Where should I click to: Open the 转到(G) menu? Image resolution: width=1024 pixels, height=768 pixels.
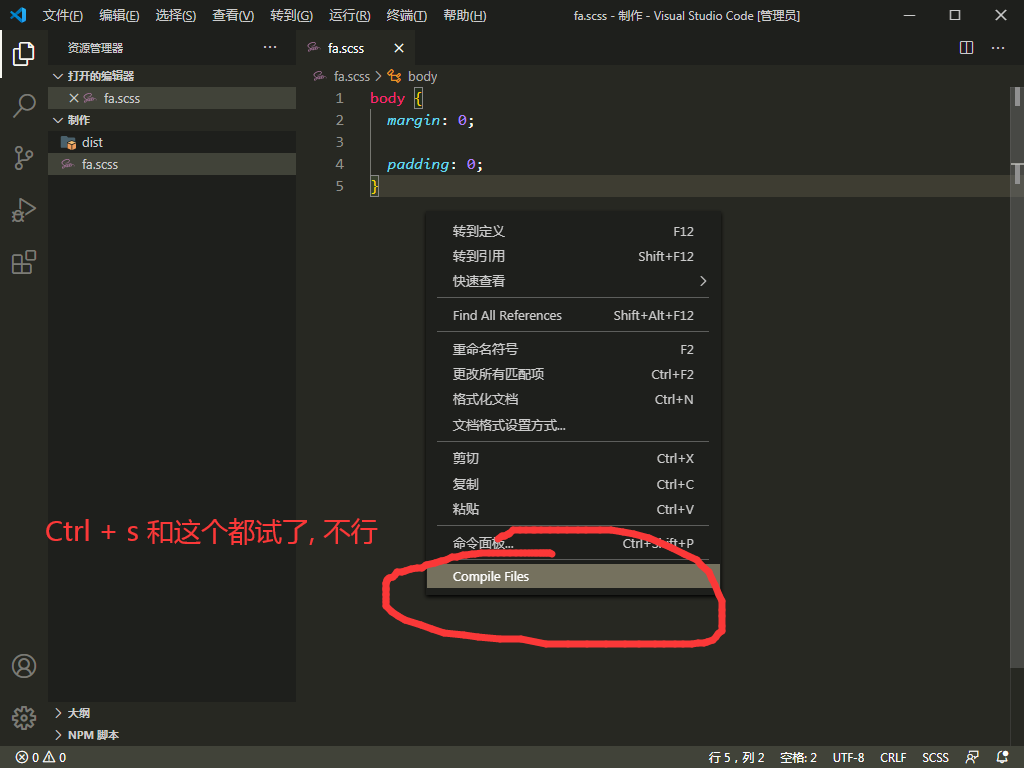[x=291, y=15]
